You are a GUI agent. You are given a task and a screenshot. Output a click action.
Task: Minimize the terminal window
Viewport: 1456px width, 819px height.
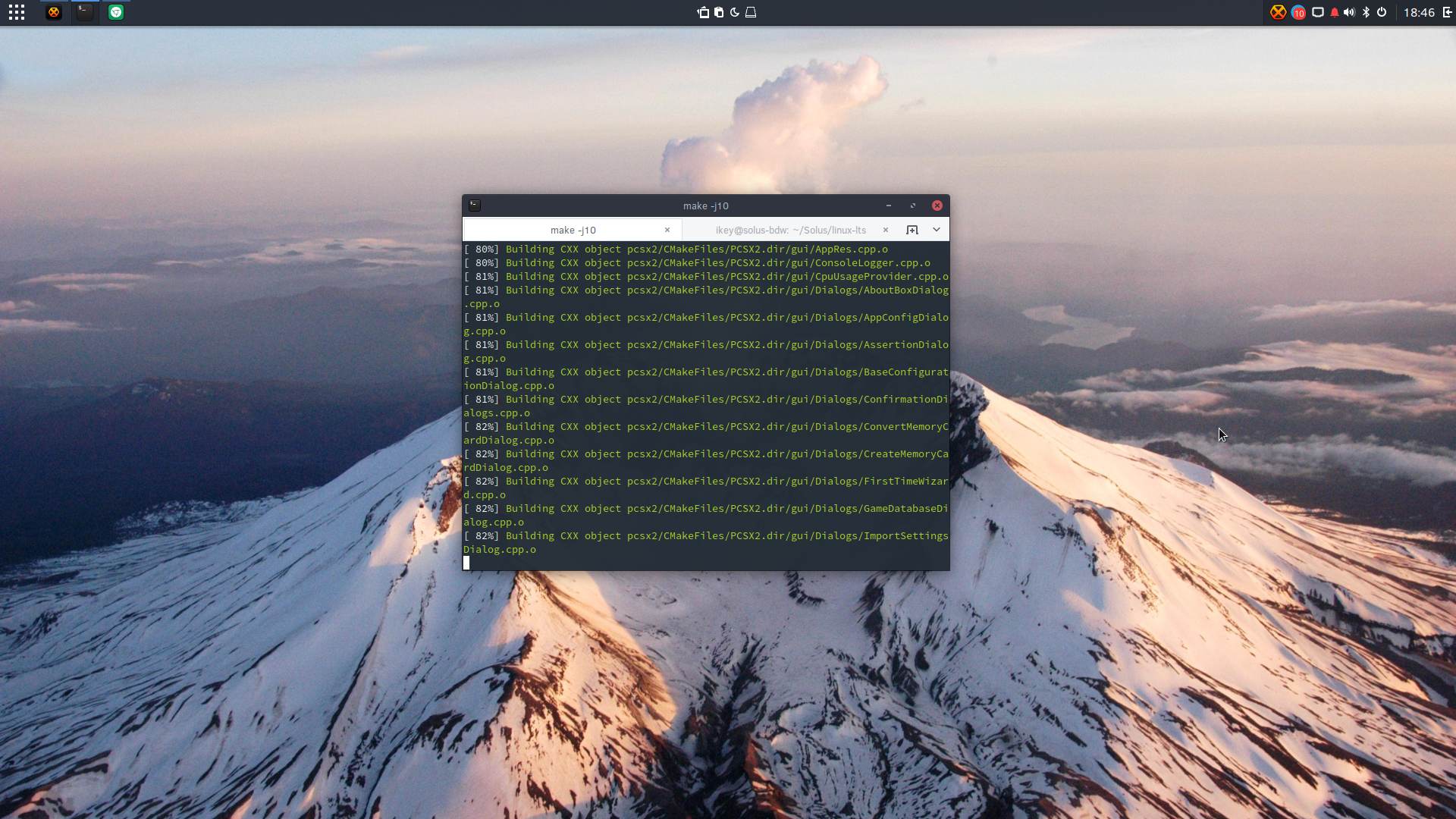[889, 206]
